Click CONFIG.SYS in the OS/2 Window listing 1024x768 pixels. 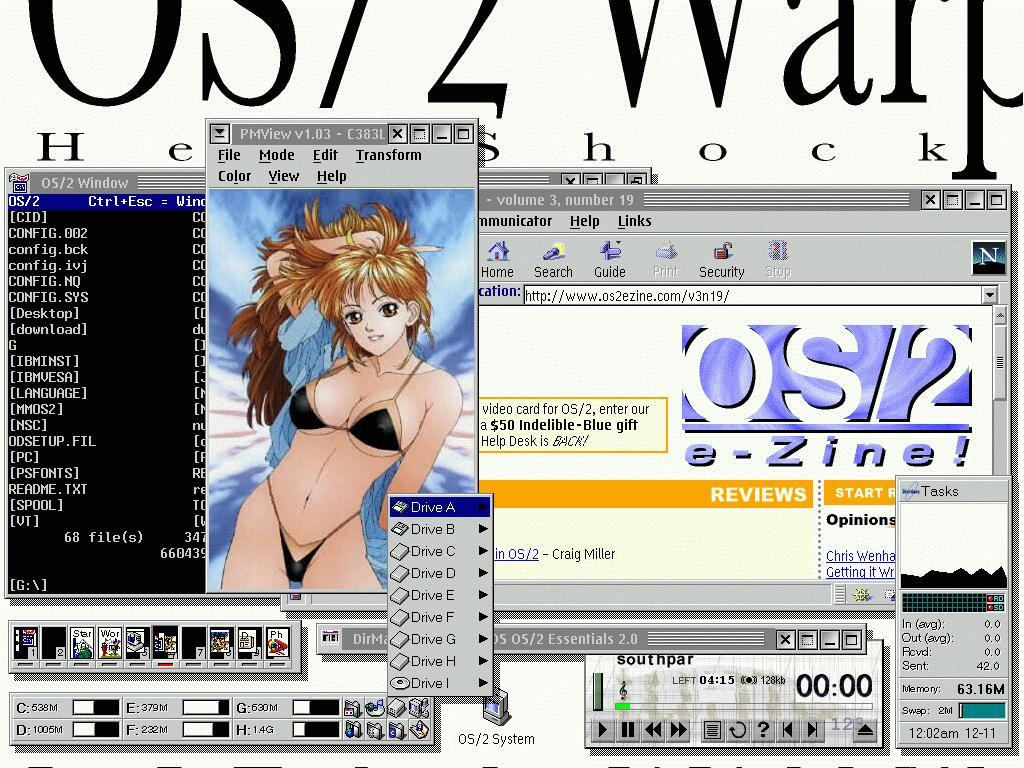point(48,297)
